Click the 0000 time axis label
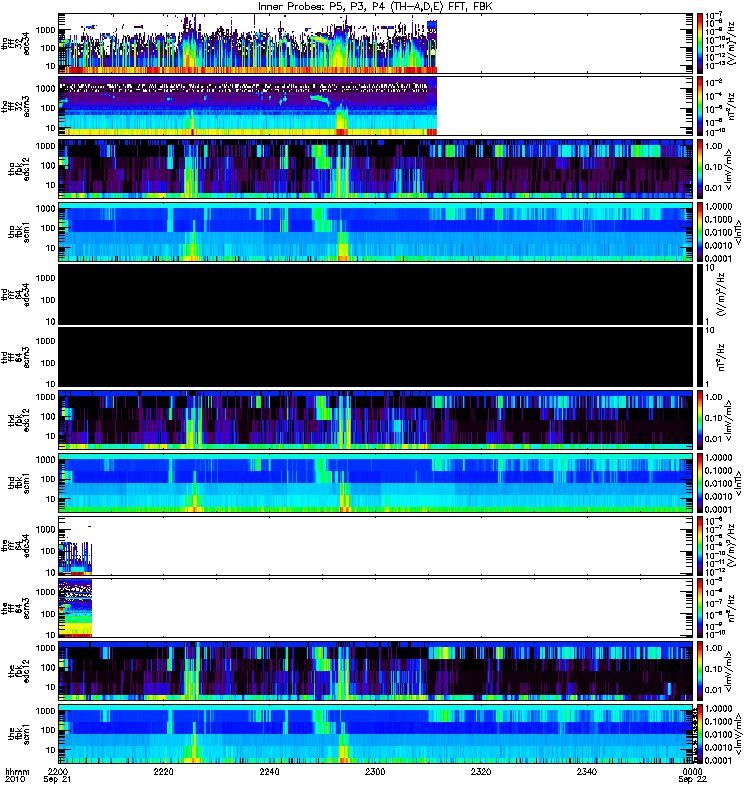 coord(692,771)
